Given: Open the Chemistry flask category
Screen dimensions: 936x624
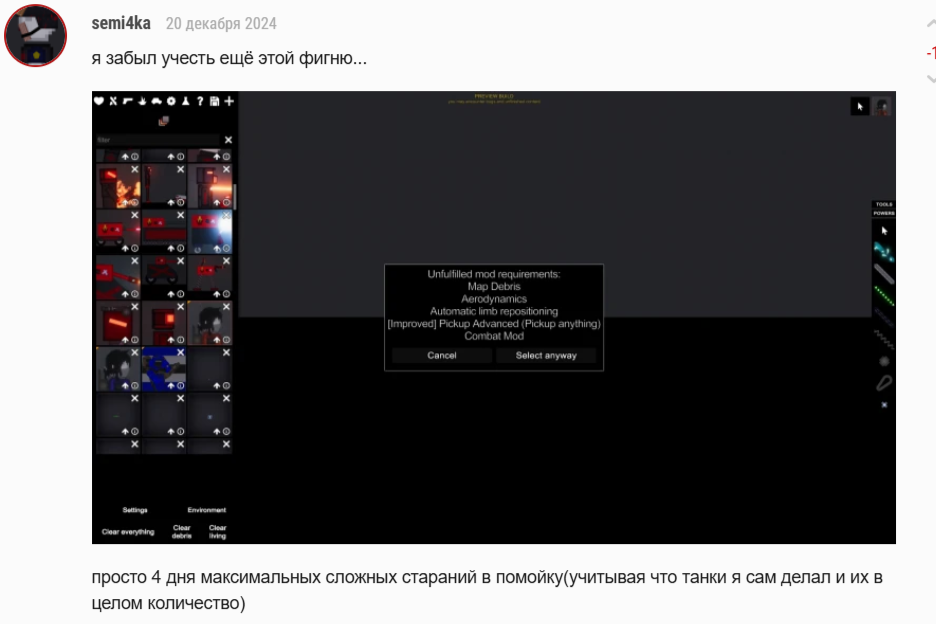Looking at the screenshot, I should (x=186, y=101).
